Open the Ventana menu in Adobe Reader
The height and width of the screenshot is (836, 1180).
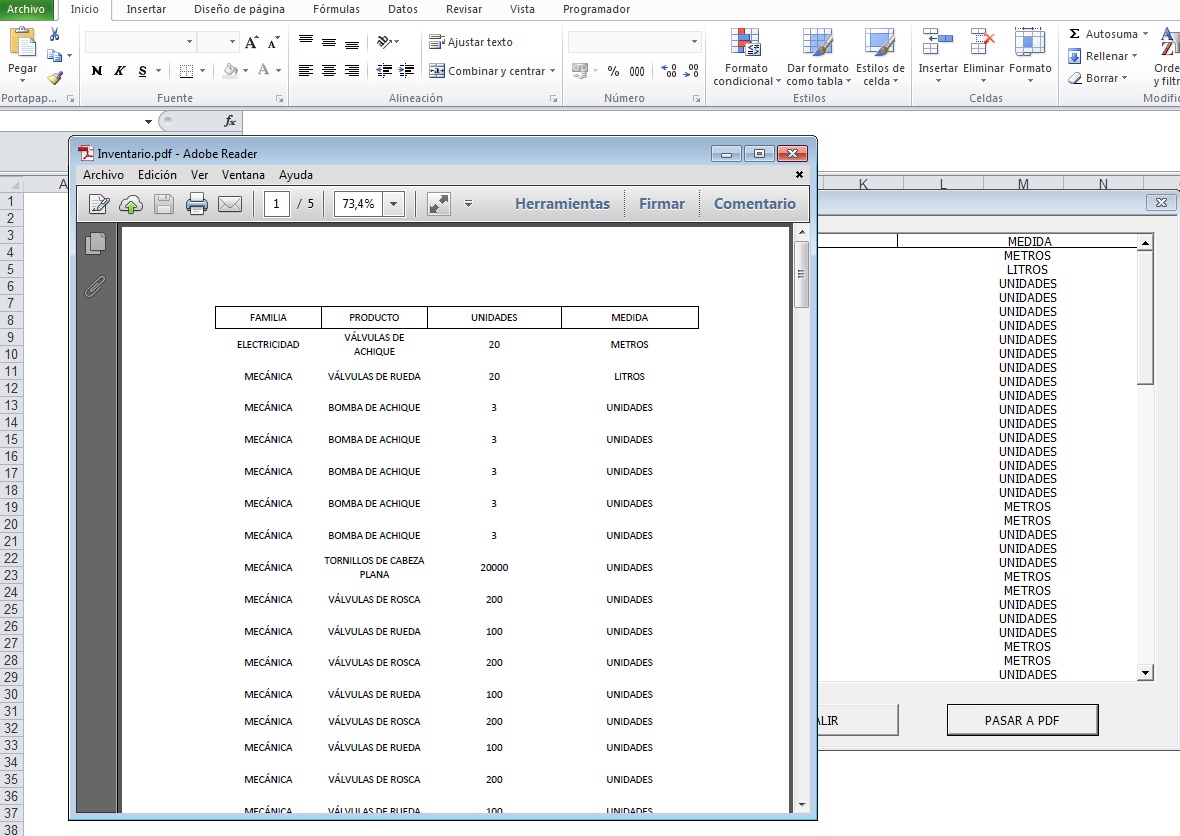point(243,175)
